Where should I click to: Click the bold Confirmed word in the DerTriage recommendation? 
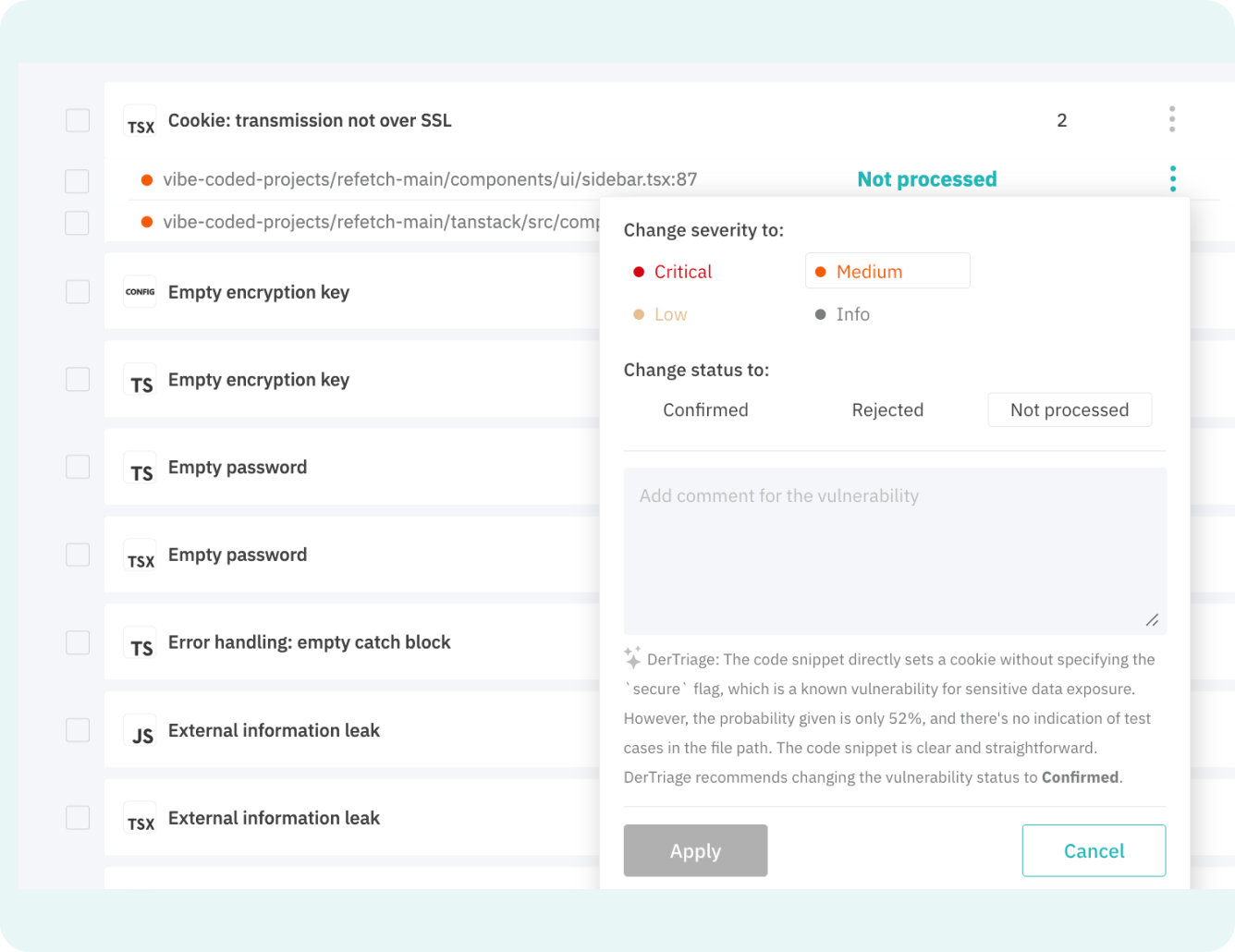coord(1080,777)
